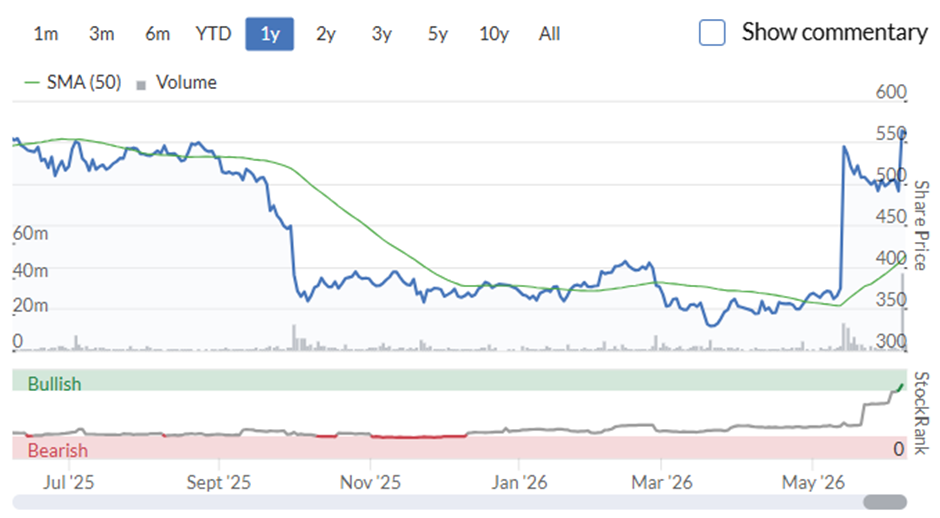Click the May '26 axis label
Image resolution: width=940 pixels, height=518 pixels.
click(x=813, y=482)
